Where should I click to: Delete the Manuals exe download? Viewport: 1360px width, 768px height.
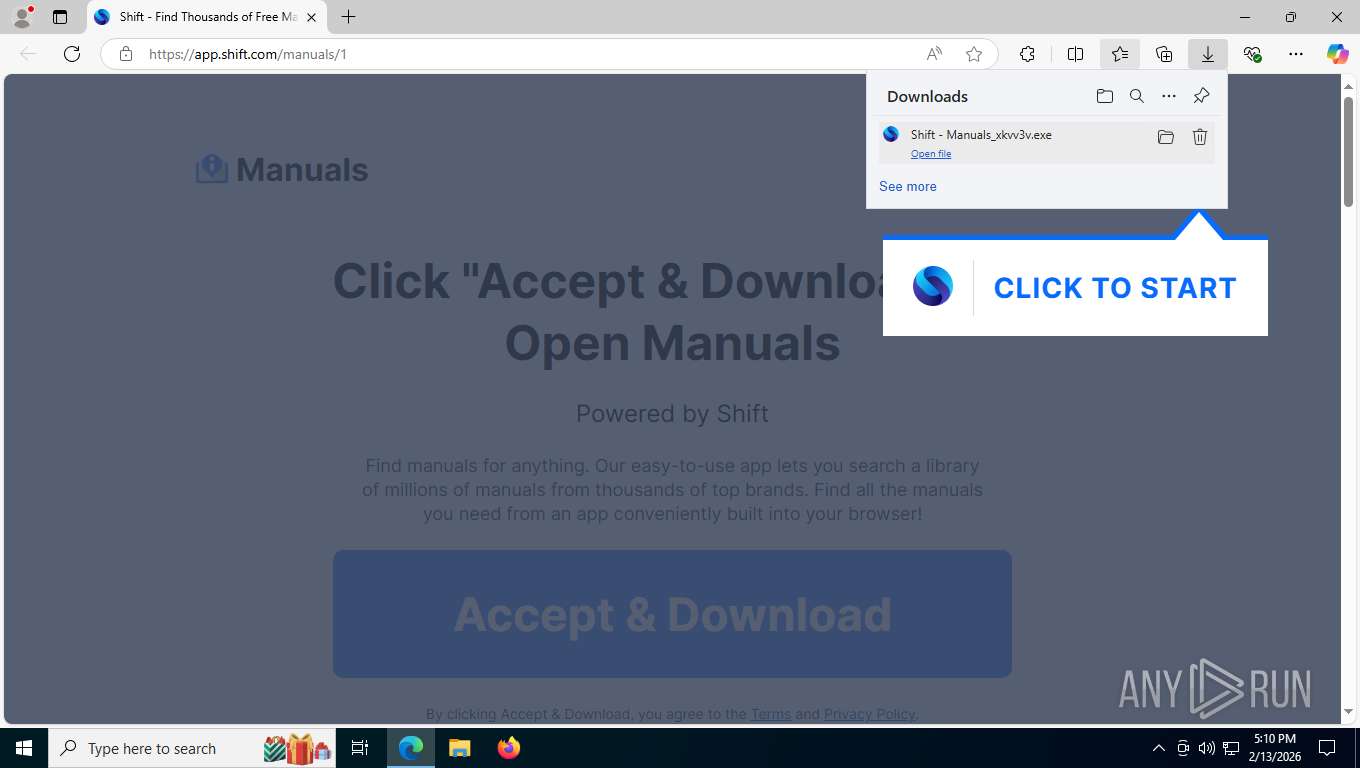(x=1200, y=137)
